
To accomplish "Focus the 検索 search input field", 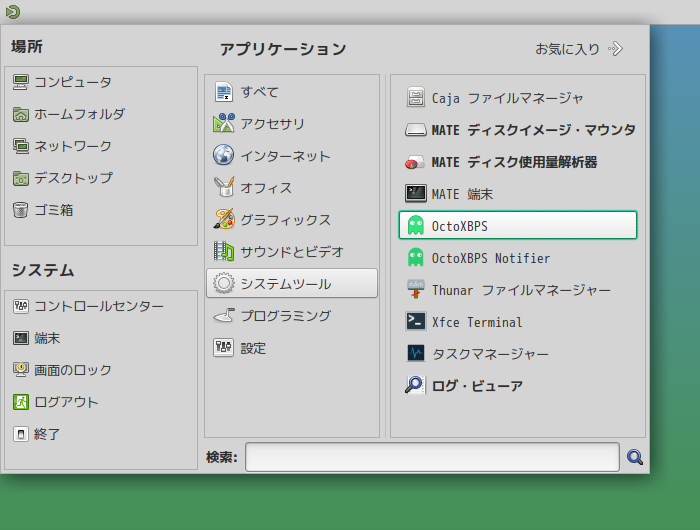I will coord(432,457).
